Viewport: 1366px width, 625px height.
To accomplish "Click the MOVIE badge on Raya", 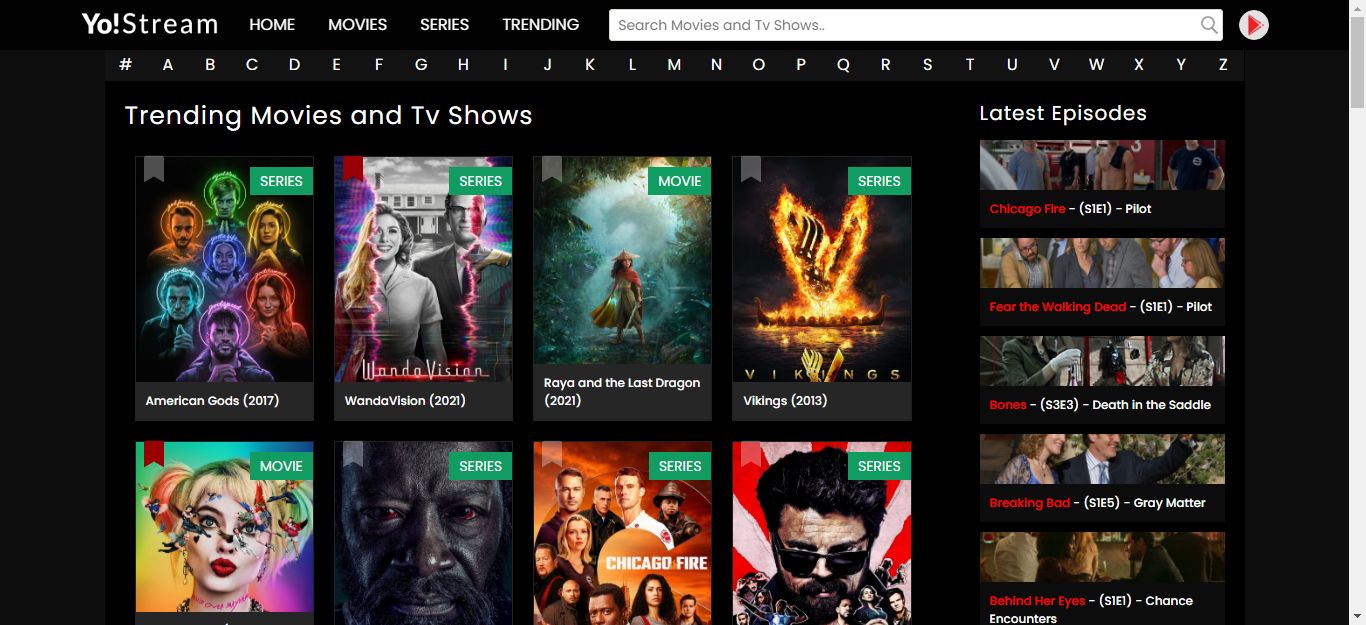I will pyautogui.click(x=680, y=181).
